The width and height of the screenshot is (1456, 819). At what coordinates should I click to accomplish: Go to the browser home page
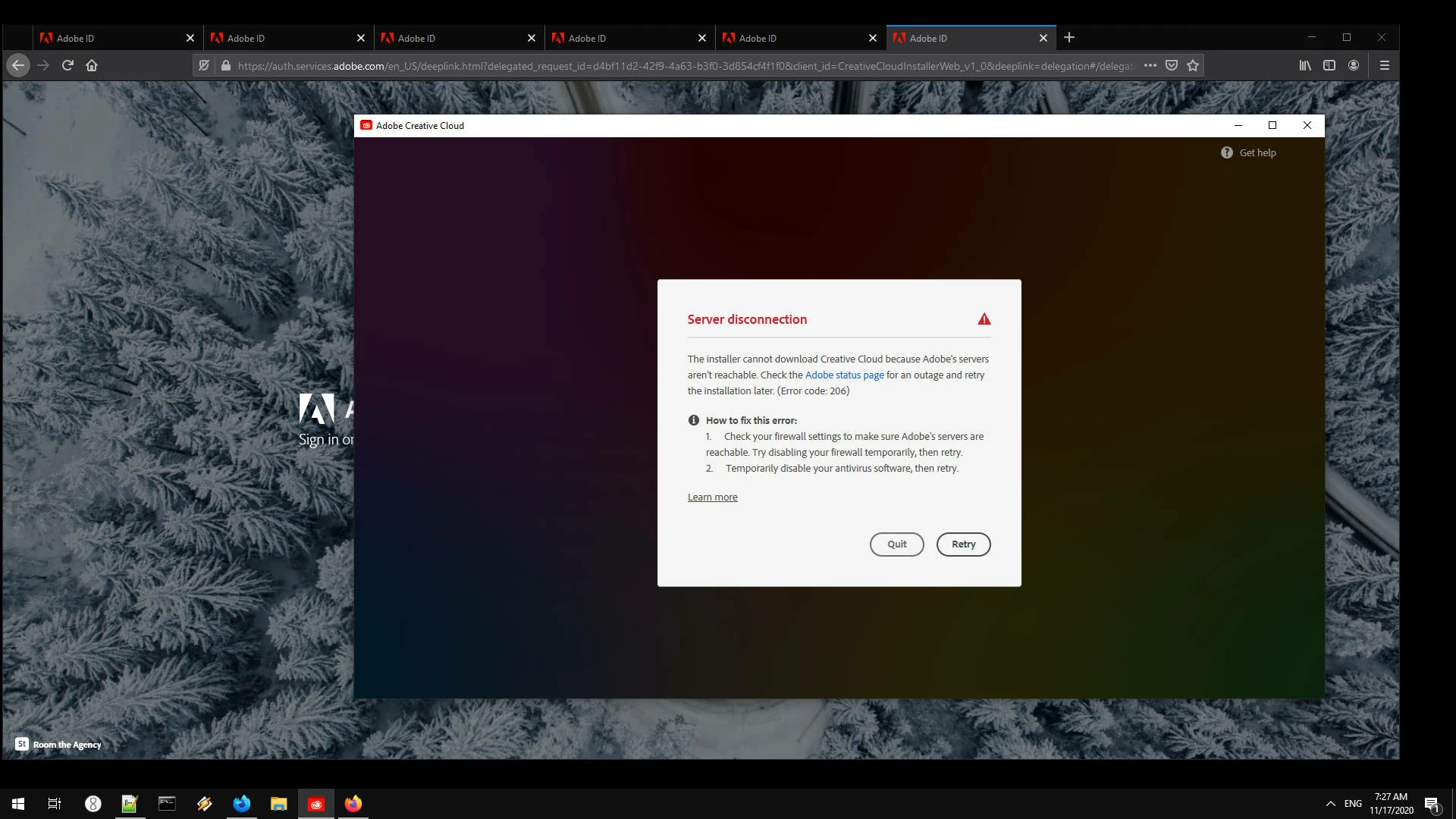pyautogui.click(x=92, y=65)
